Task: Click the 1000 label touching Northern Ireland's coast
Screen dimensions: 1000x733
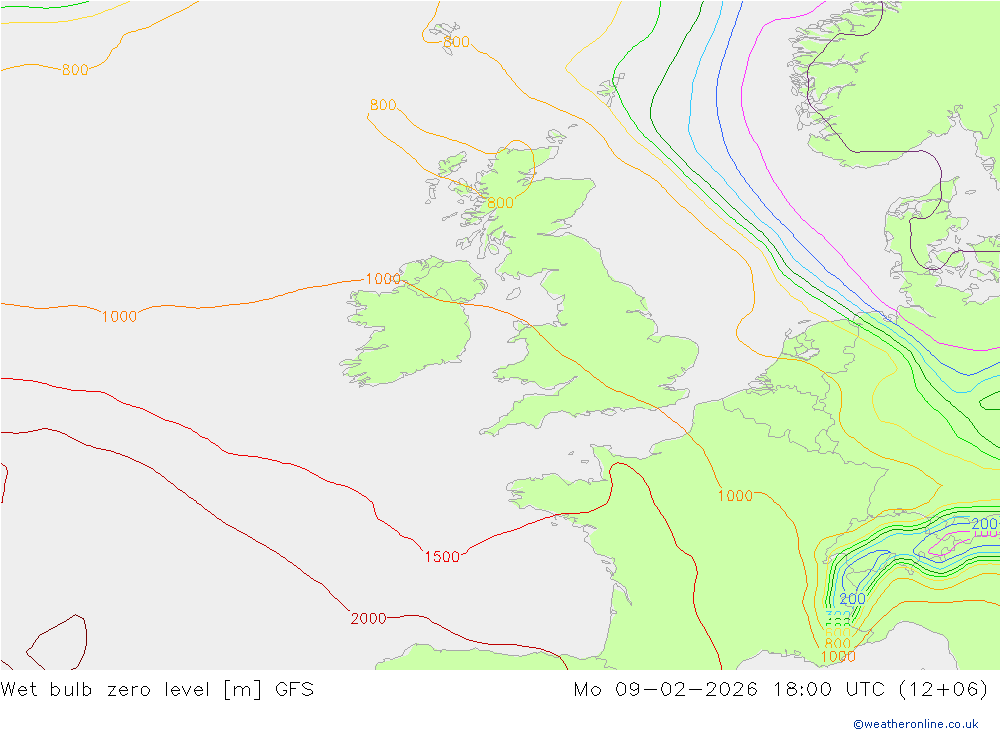Action: coord(383,279)
